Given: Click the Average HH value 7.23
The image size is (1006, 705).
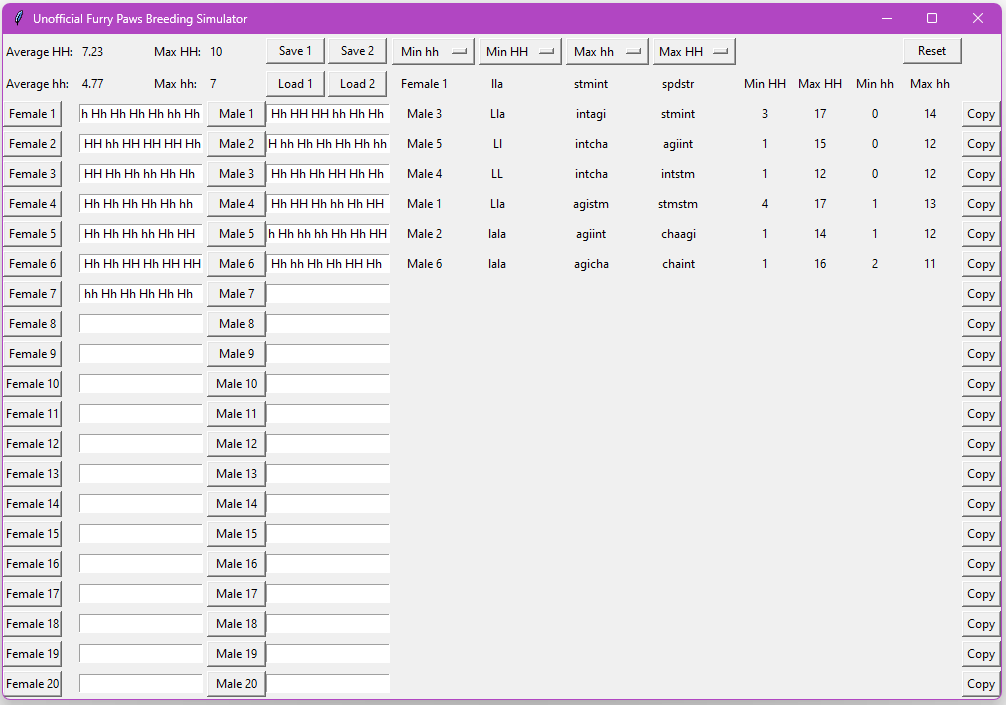Looking at the screenshot, I should [92, 51].
